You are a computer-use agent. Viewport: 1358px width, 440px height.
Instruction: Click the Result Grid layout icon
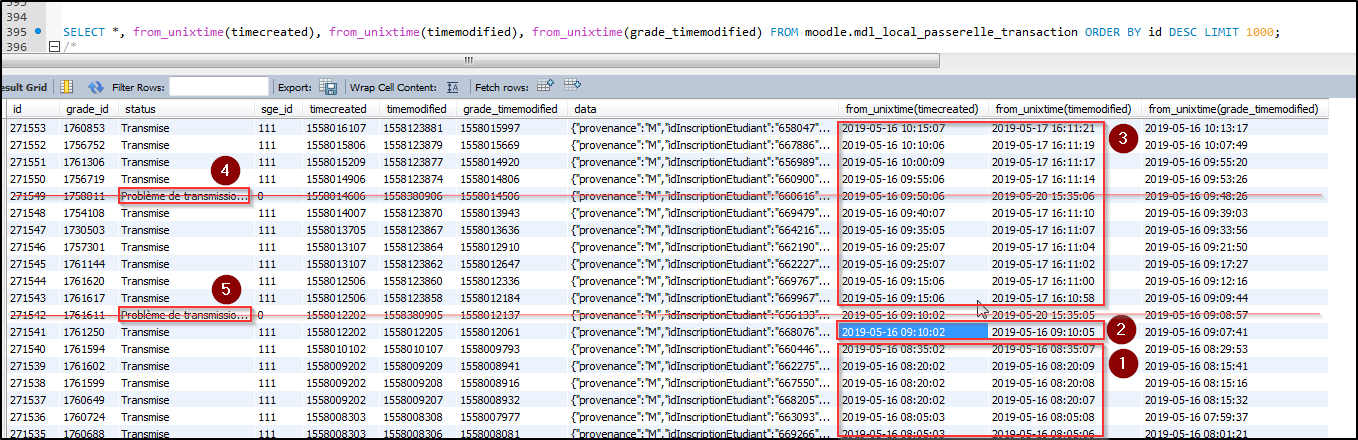[66, 87]
